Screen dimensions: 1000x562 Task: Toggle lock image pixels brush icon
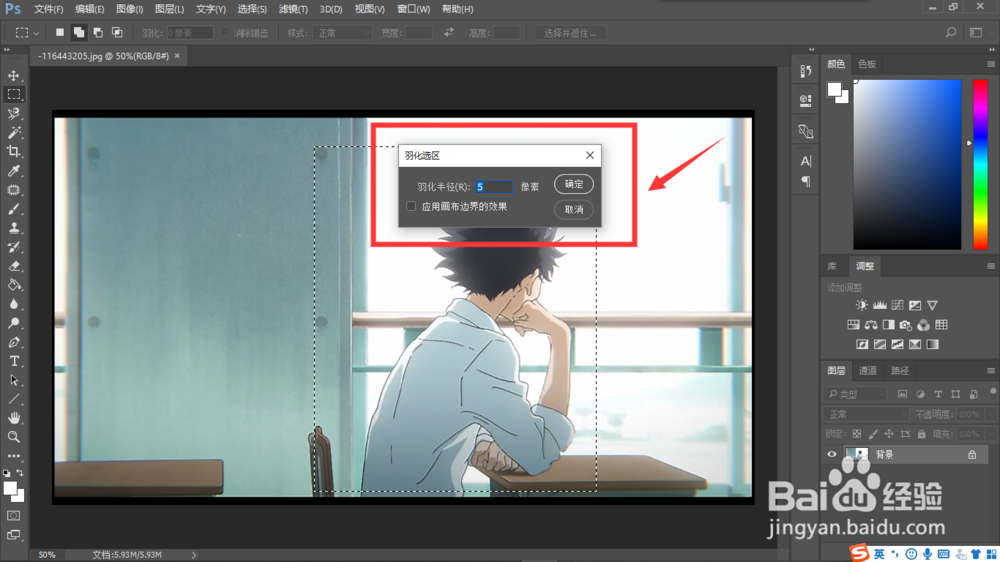pyautogui.click(x=872, y=434)
